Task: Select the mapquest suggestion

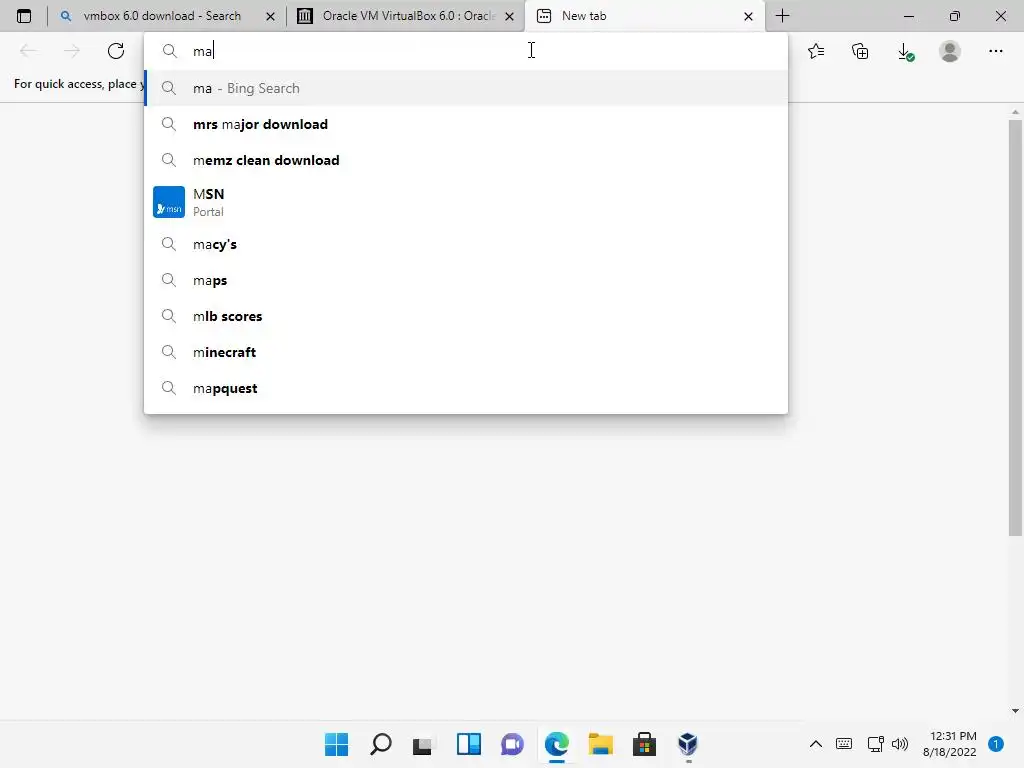Action: 466,388
